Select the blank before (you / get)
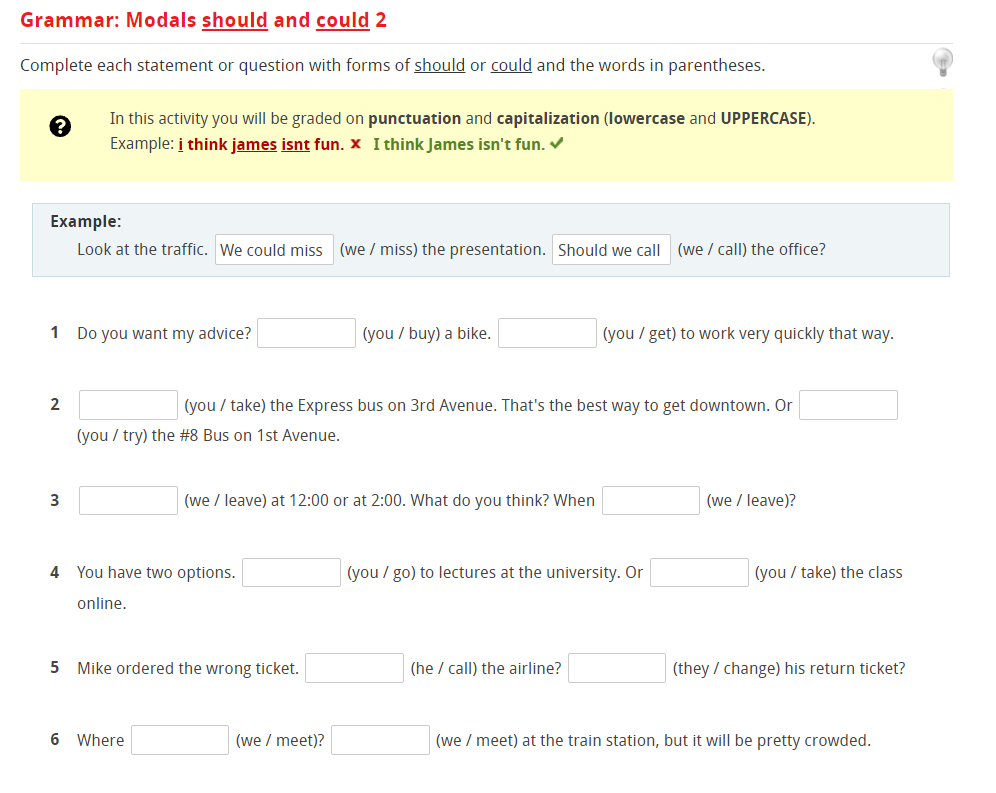Image resolution: width=996 pixels, height=793 pixels. pyautogui.click(x=547, y=333)
